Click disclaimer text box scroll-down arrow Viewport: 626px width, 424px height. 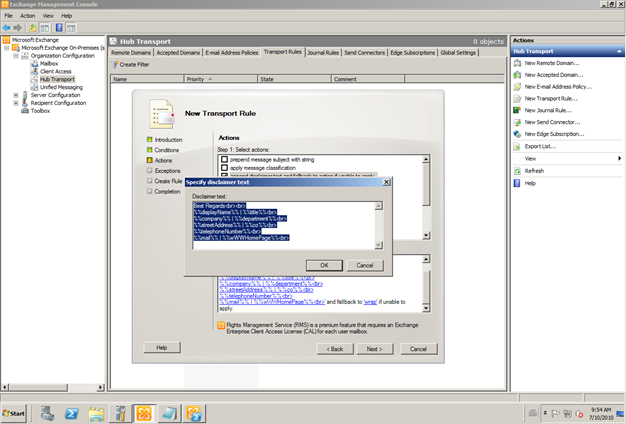(x=379, y=245)
